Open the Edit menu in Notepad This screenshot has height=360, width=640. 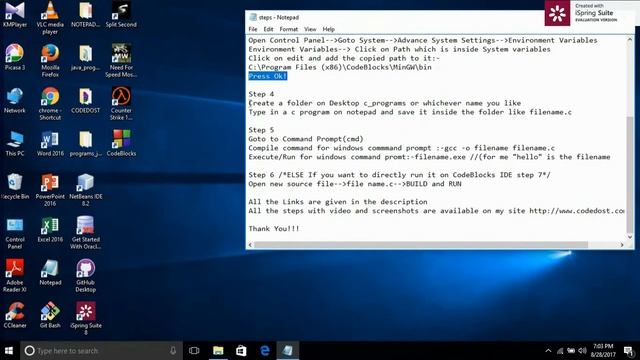click(268, 29)
